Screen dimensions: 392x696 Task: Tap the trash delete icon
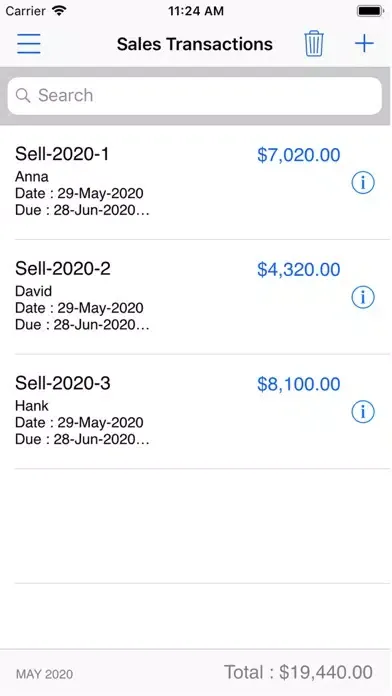(x=314, y=44)
